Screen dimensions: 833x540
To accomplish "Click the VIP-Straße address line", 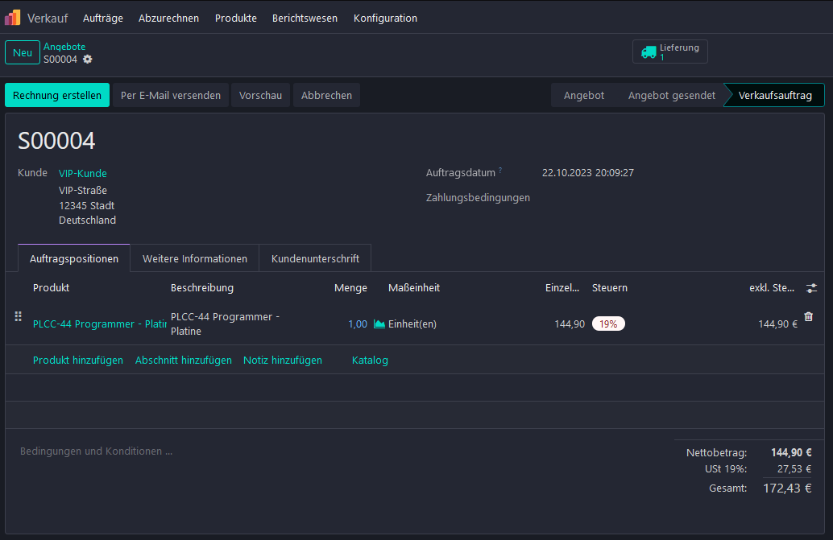I will 83,190.
